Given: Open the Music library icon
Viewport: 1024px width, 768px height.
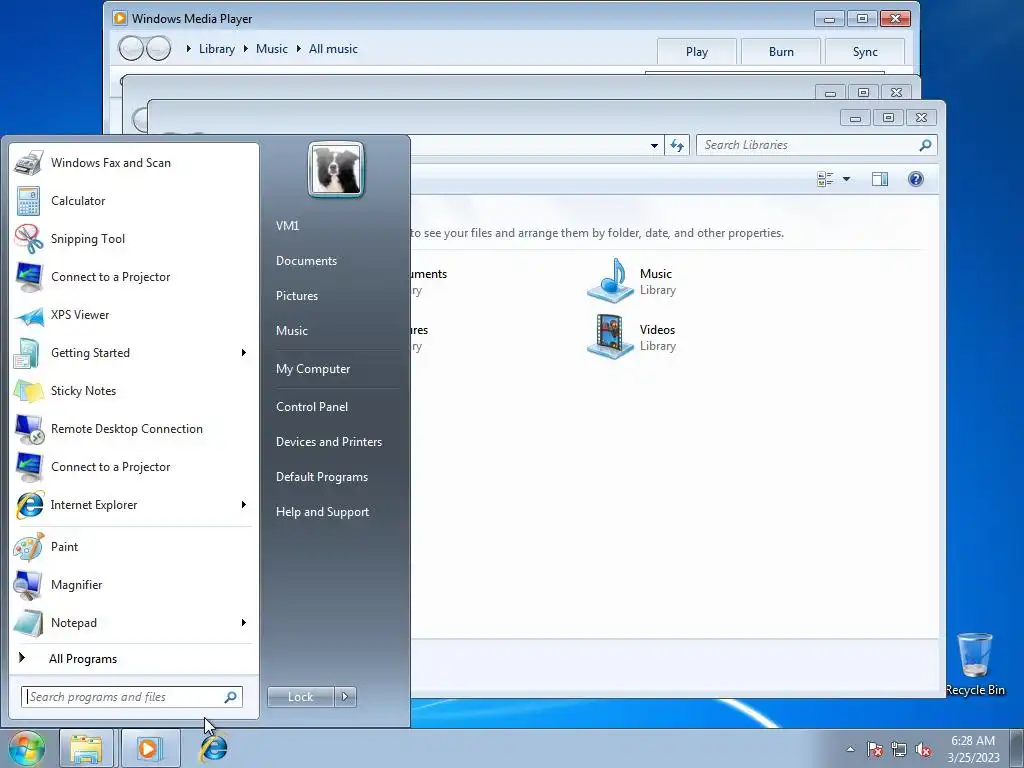Looking at the screenshot, I should click(610, 281).
